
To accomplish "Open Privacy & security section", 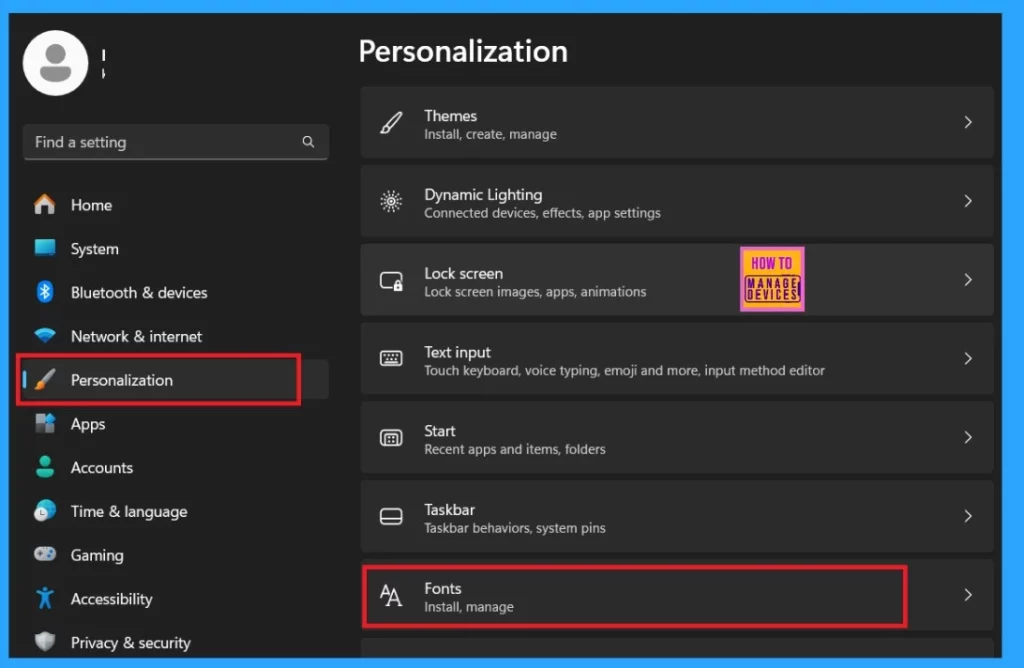I will (x=175, y=642).
